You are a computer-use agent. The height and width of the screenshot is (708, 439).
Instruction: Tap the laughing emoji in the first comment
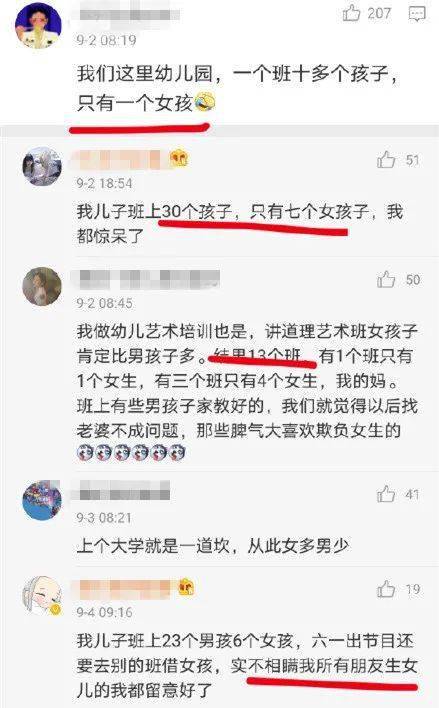[205, 102]
